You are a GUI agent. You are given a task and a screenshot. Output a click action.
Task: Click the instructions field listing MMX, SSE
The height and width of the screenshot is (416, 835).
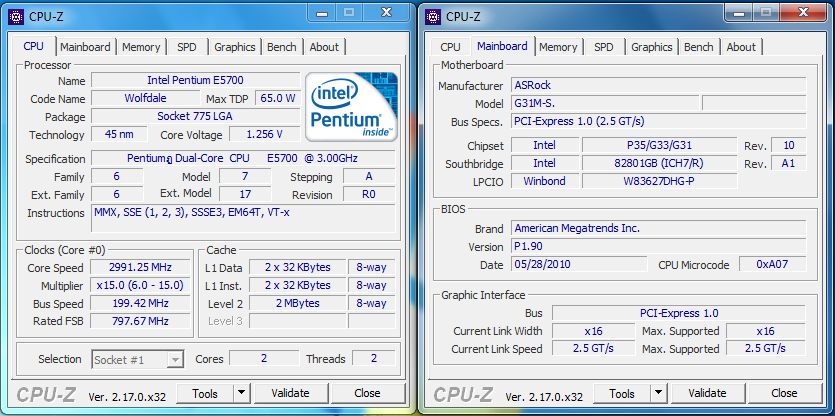click(x=243, y=218)
